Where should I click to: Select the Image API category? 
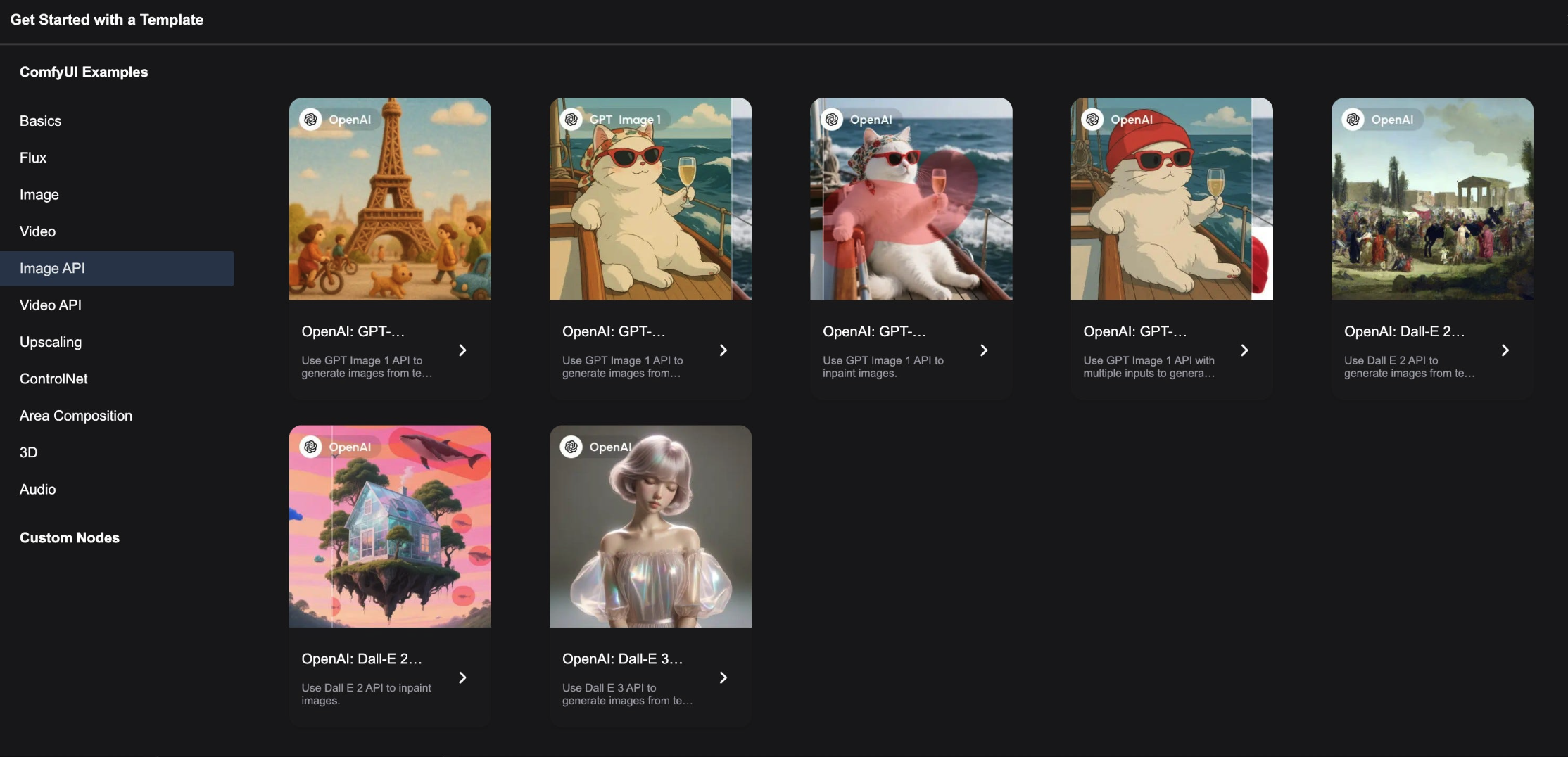click(x=117, y=268)
